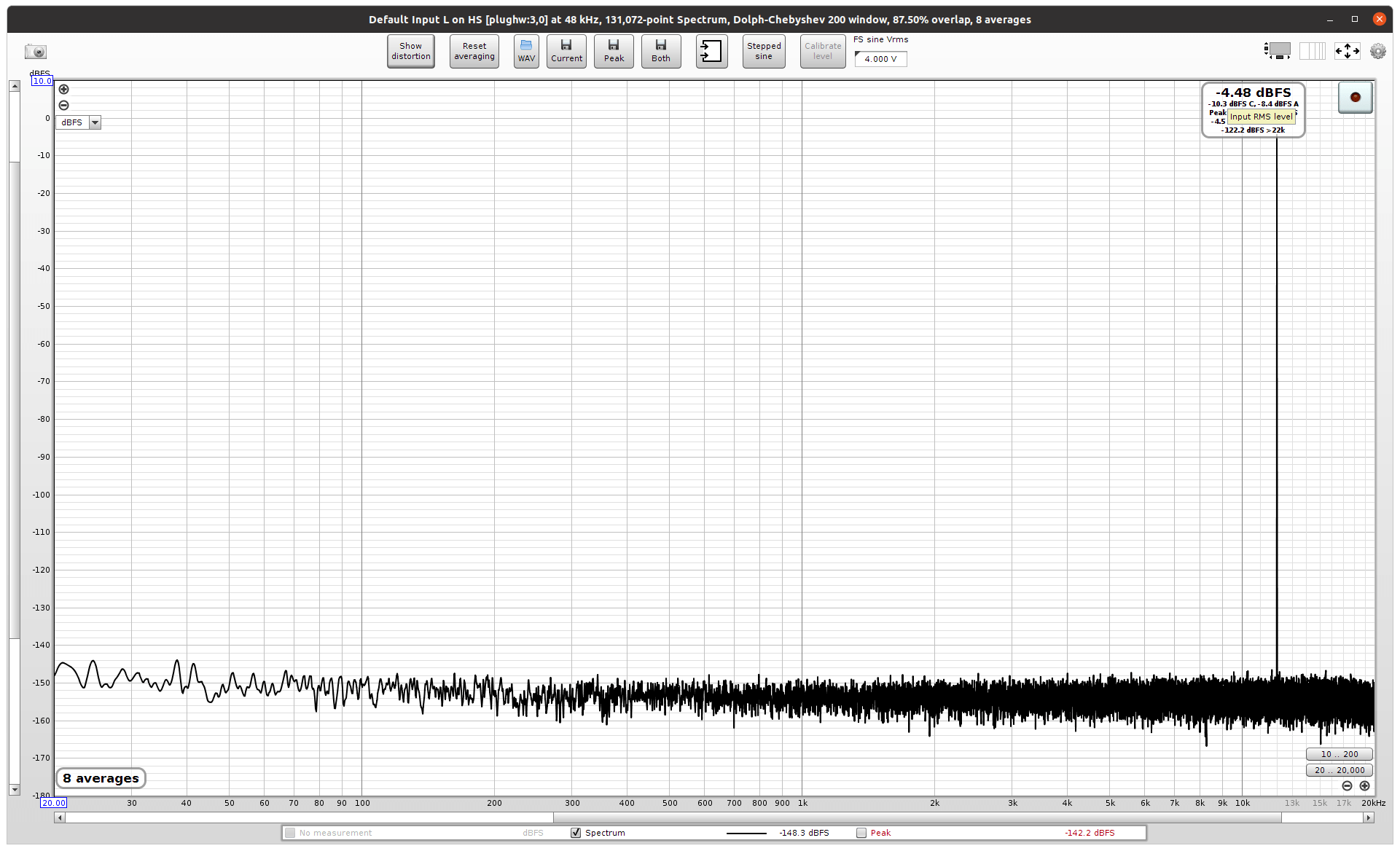
Task: Click the -142.2 dBFS Peak value
Action: tap(1090, 833)
